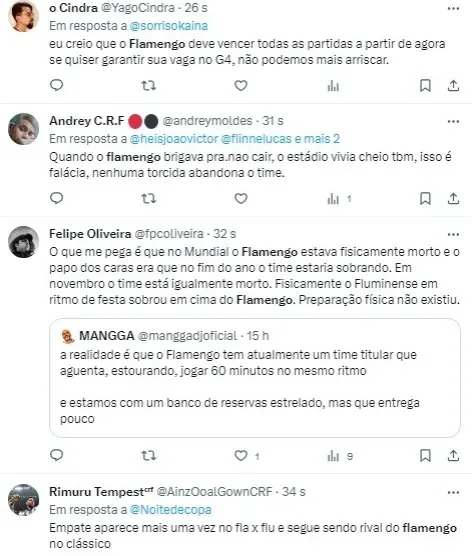The image size is (472, 556).
Task: Open the quoted MANGGA tweet
Action: (x=255, y=378)
